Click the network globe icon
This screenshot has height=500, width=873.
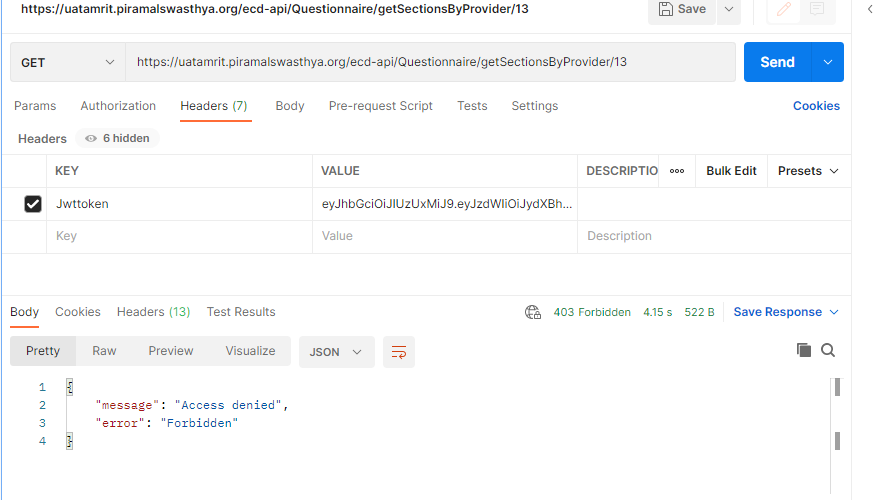pyautogui.click(x=533, y=312)
